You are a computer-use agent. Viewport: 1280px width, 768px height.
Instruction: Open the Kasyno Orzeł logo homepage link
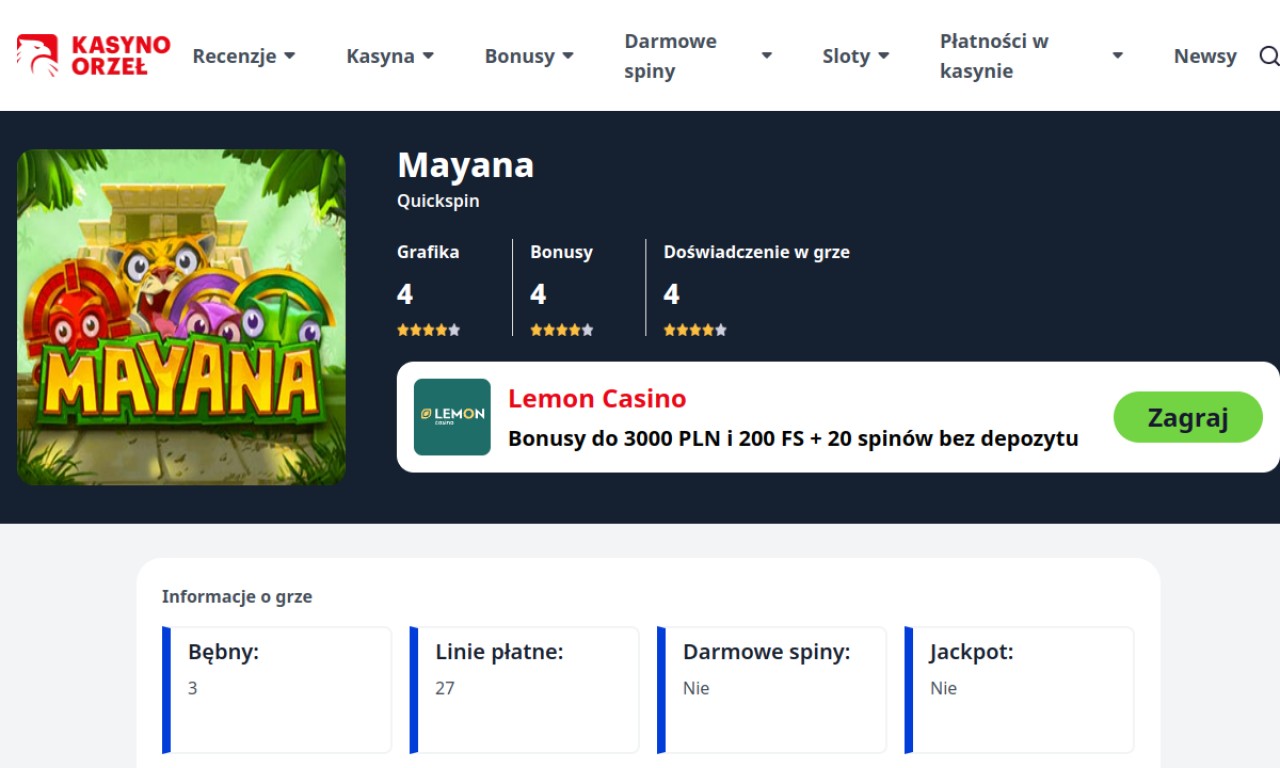click(x=93, y=55)
